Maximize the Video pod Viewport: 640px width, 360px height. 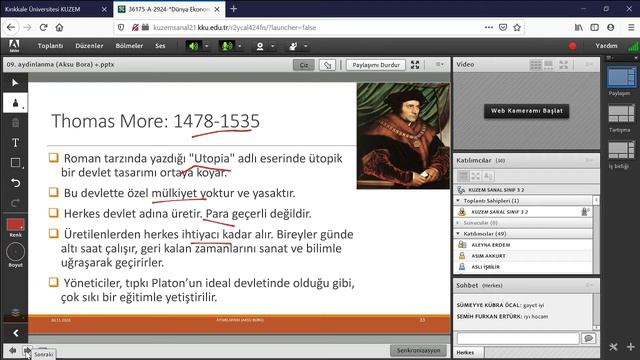pos(564,64)
